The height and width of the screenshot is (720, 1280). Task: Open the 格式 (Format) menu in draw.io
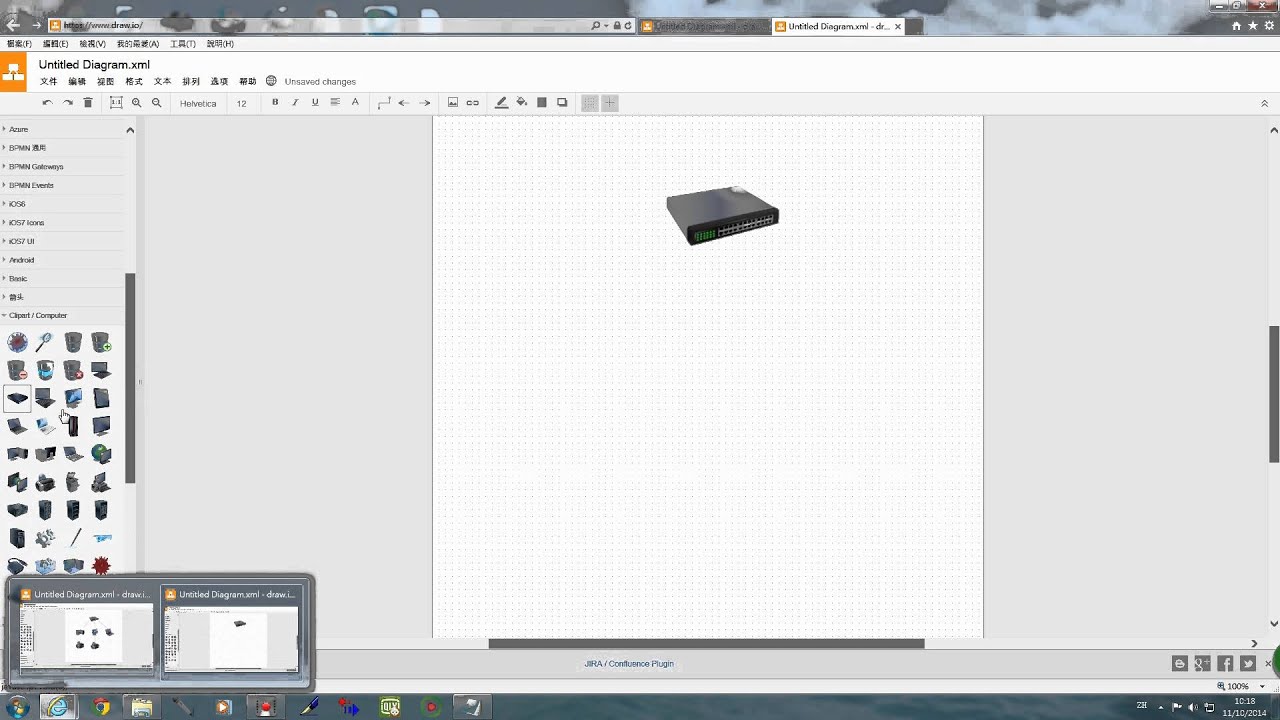[x=134, y=82]
